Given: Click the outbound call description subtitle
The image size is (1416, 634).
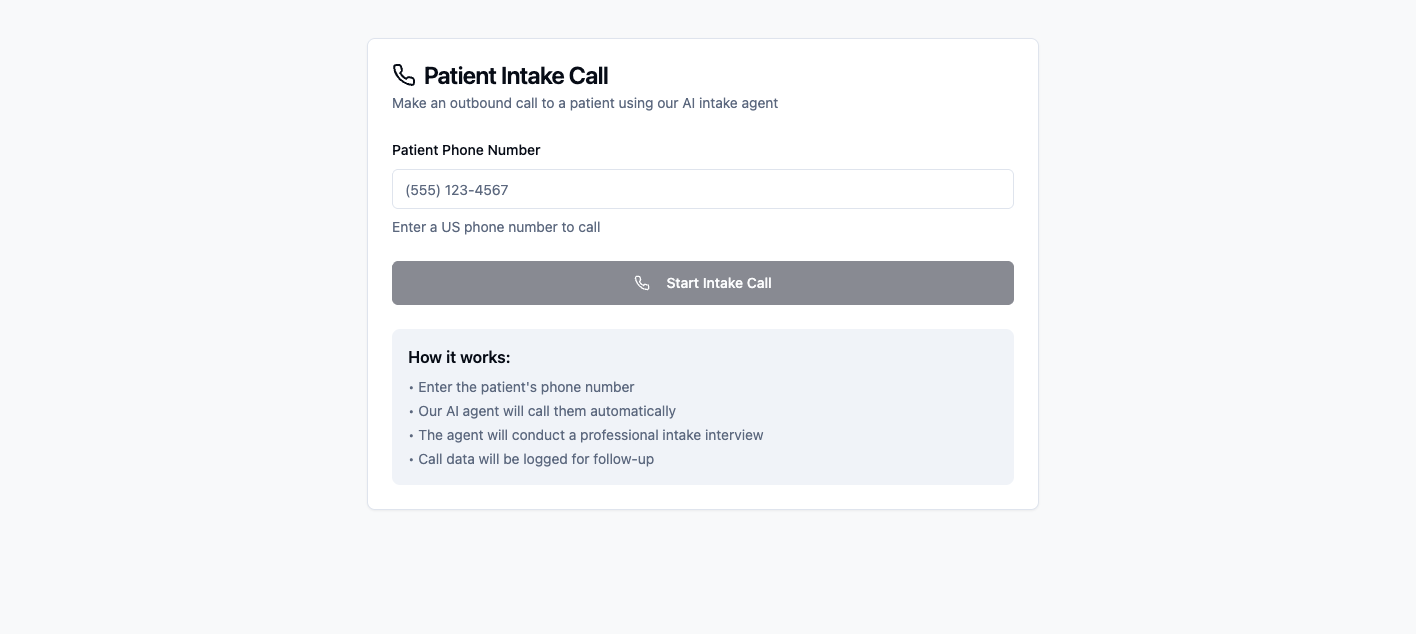Looking at the screenshot, I should tap(585, 103).
